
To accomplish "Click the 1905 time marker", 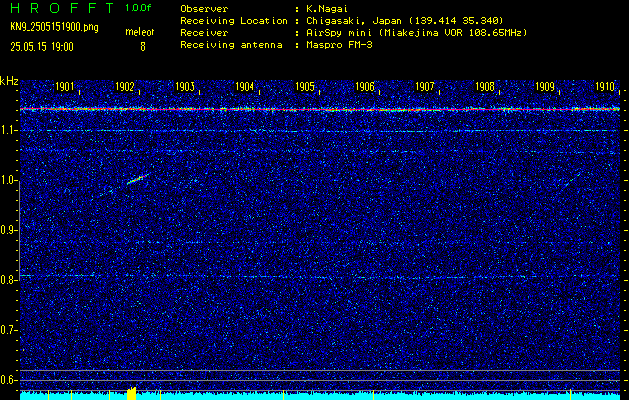I will pos(304,87).
